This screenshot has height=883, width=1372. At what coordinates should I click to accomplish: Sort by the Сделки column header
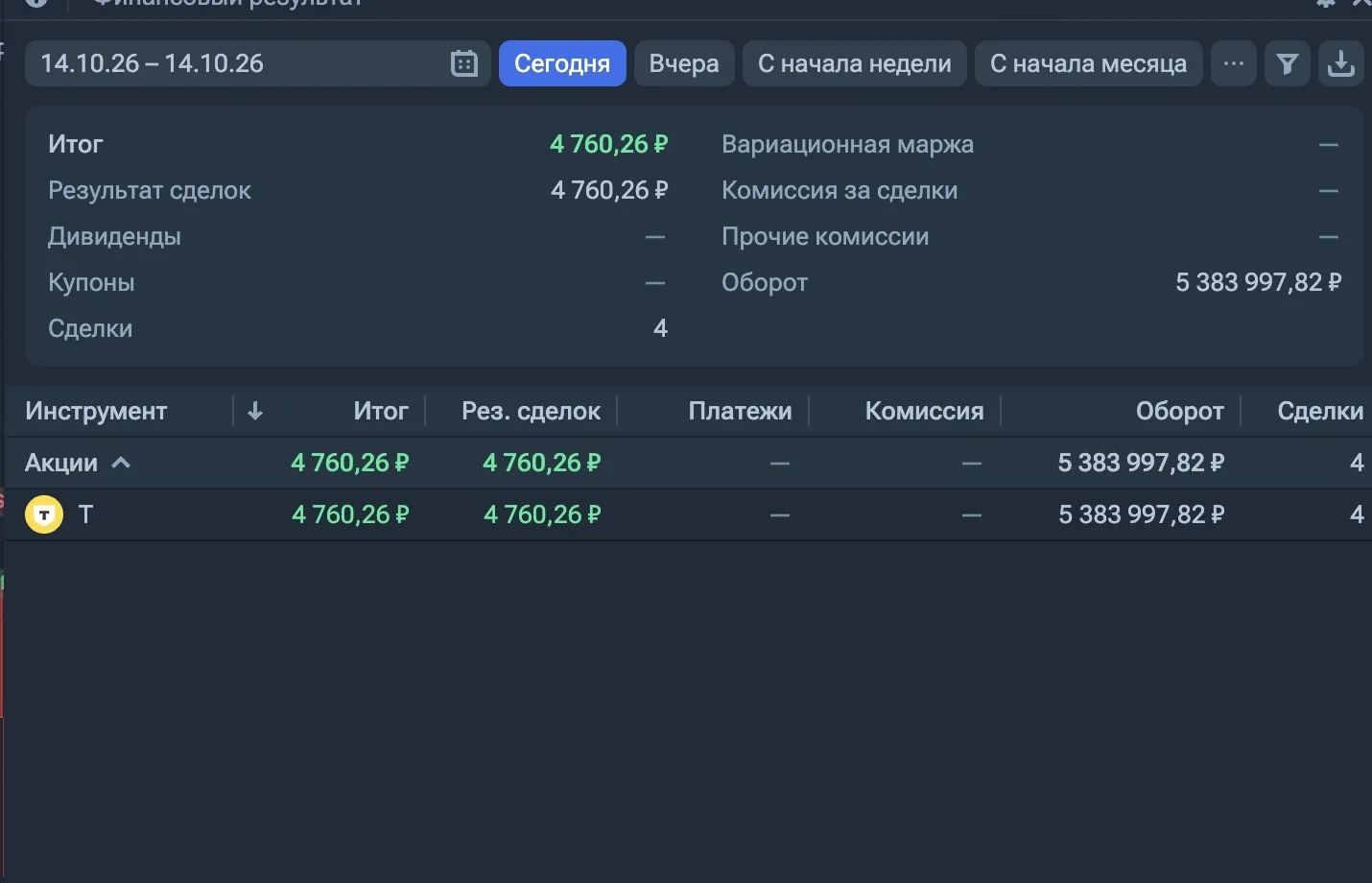(1320, 411)
